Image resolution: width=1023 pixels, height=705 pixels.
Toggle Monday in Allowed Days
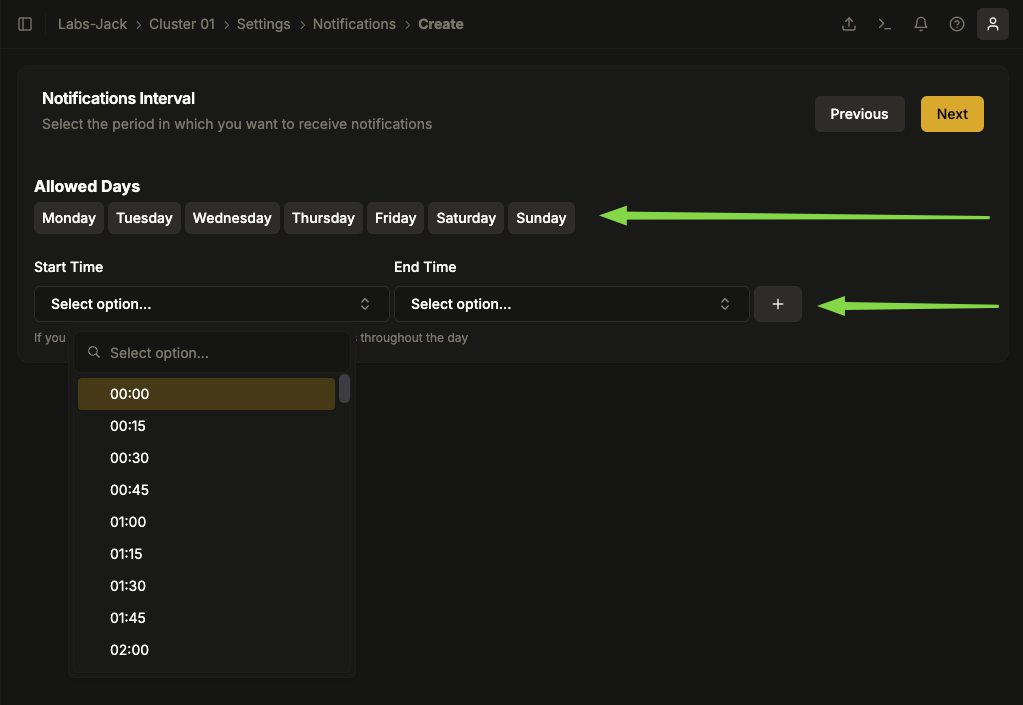(x=69, y=218)
